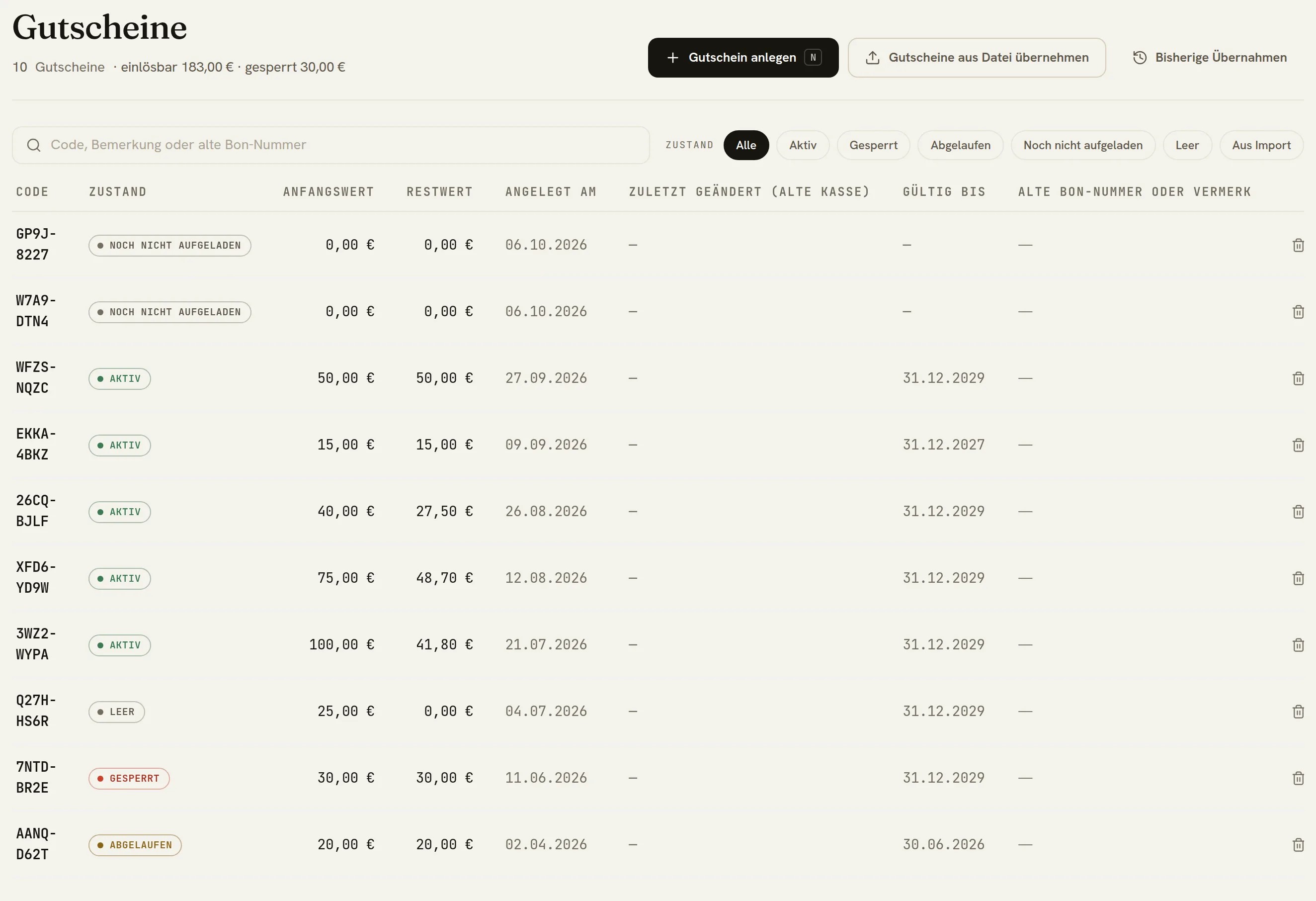
Task: Open voucher code 7NTD-BR2E
Action: pos(36,778)
